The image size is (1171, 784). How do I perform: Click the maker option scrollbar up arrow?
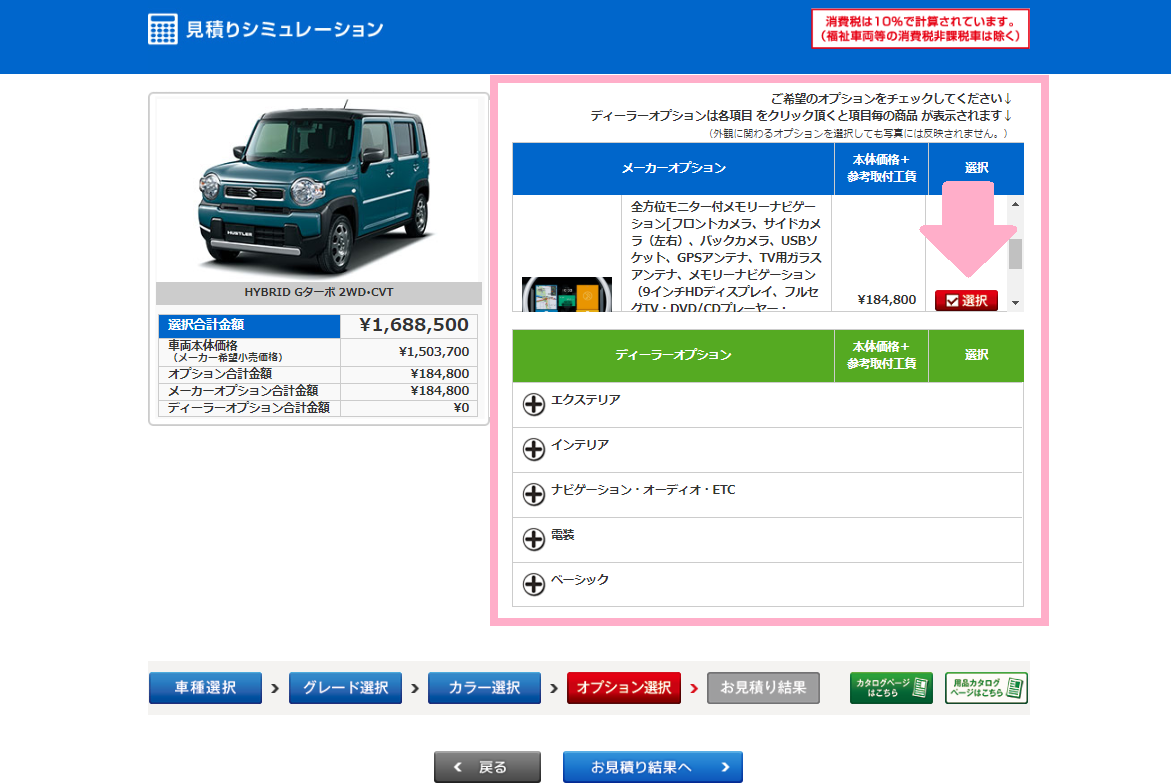[x=1015, y=204]
